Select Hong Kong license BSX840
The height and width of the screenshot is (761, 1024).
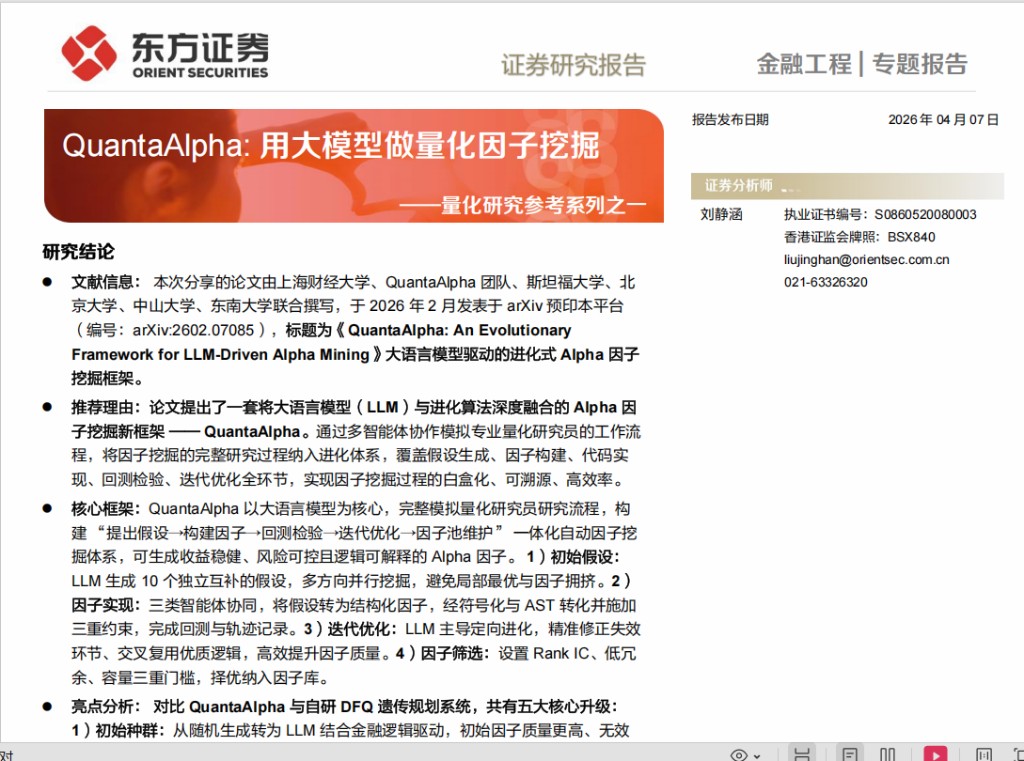pos(911,237)
